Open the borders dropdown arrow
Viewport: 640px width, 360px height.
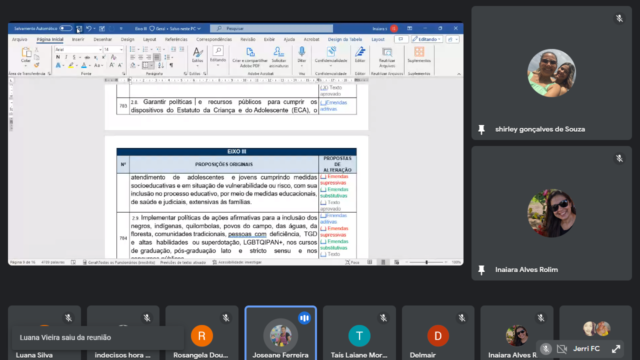pos(152,65)
